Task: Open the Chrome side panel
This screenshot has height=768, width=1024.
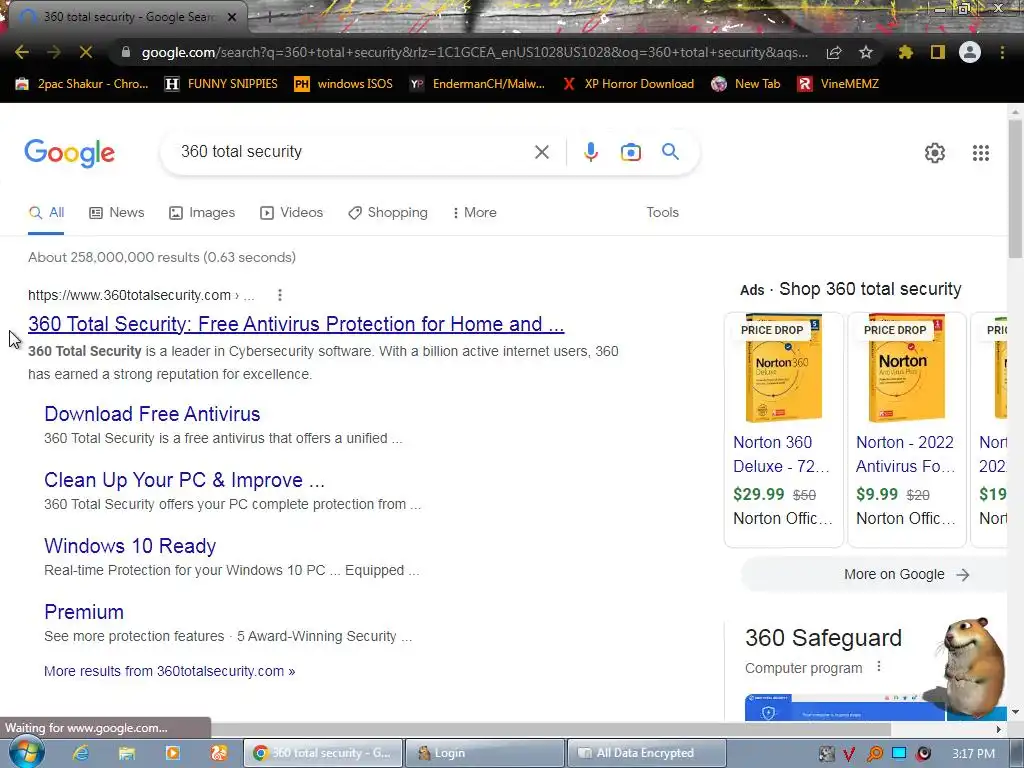Action: pyautogui.click(x=938, y=52)
